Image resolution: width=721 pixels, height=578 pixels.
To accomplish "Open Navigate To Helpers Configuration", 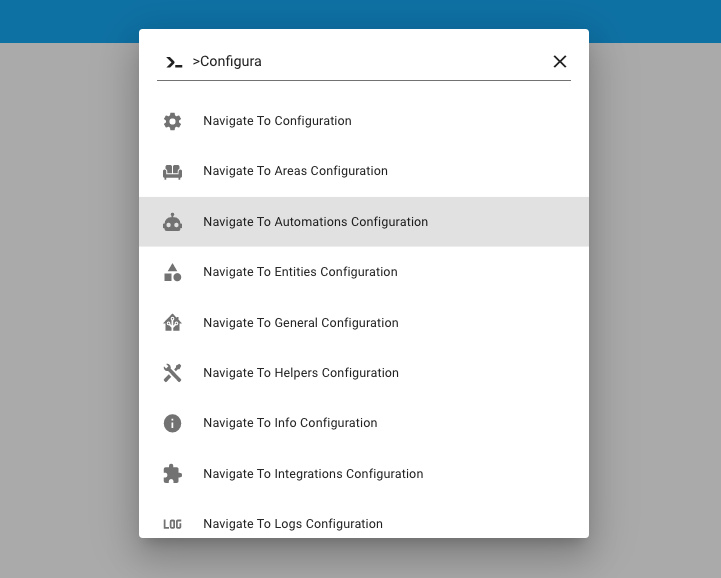I will coord(300,373).
